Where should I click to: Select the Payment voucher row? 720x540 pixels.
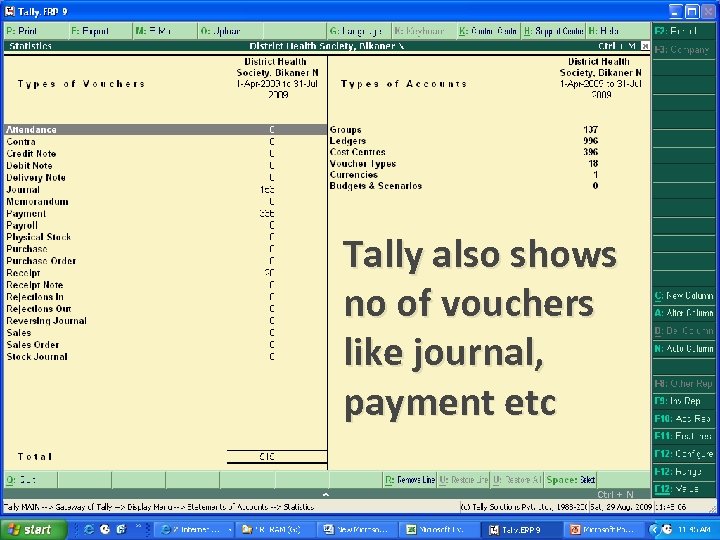(x=165, y=214)
